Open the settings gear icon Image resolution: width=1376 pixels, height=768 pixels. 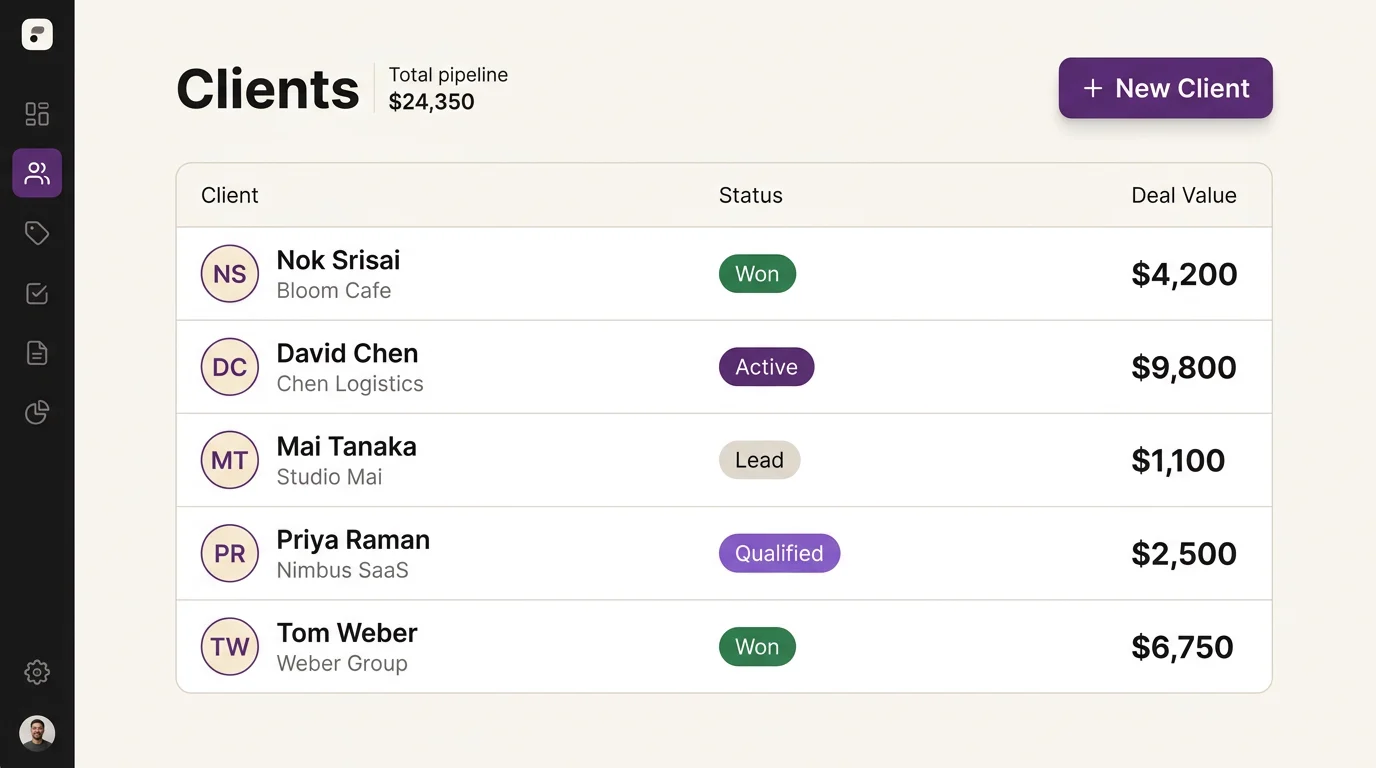[37, 672]
